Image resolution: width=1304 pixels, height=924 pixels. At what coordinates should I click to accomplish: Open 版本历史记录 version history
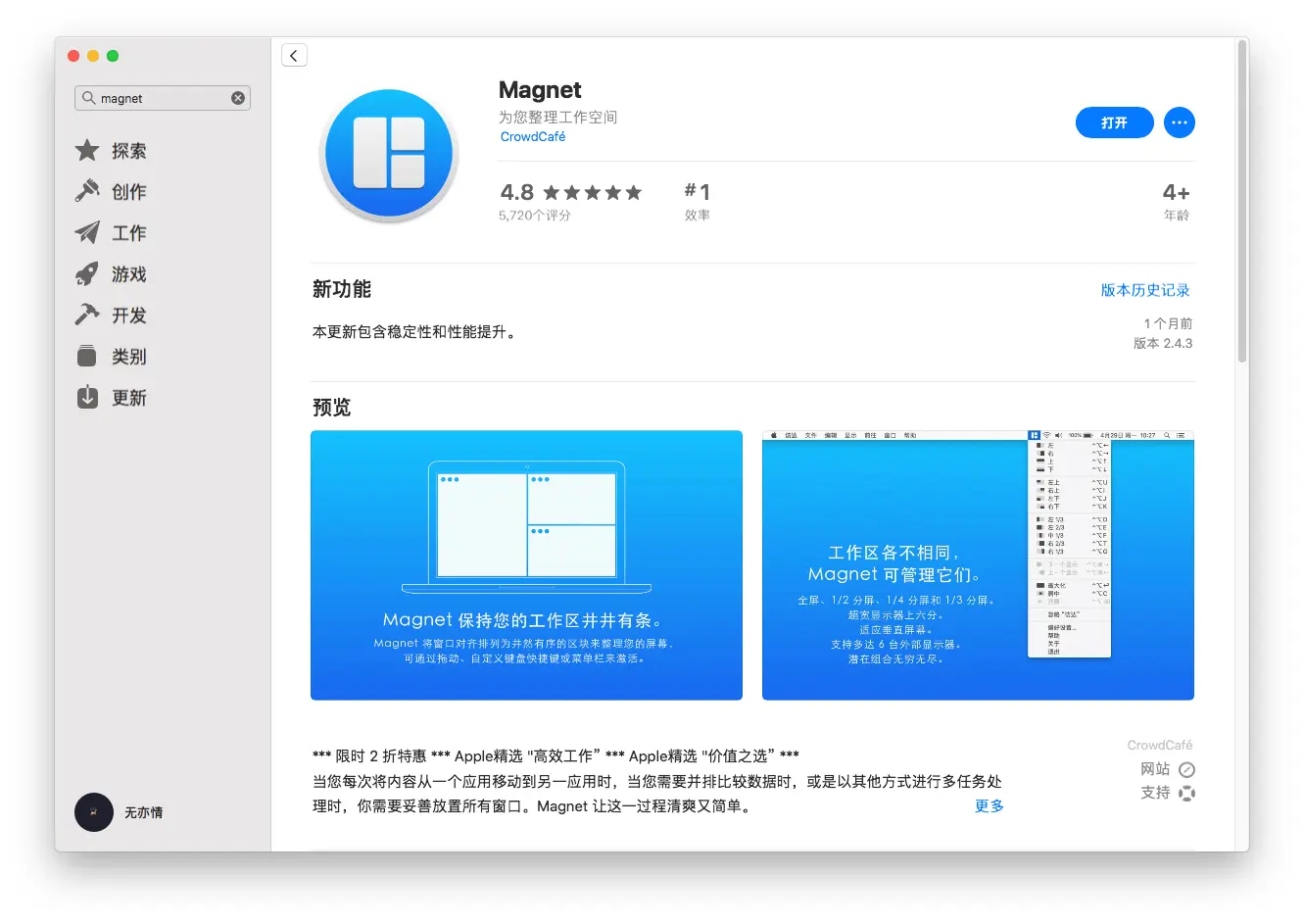click(1145, 290)
